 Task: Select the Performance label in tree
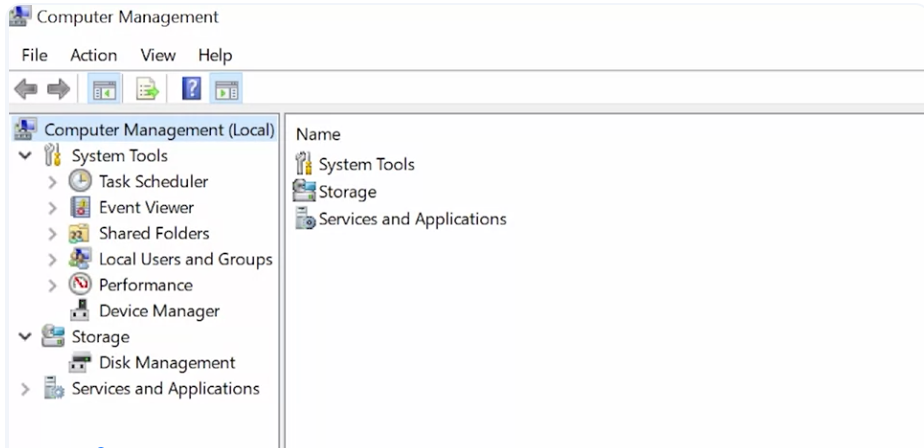pyautogui.click(x=146, y=285)
